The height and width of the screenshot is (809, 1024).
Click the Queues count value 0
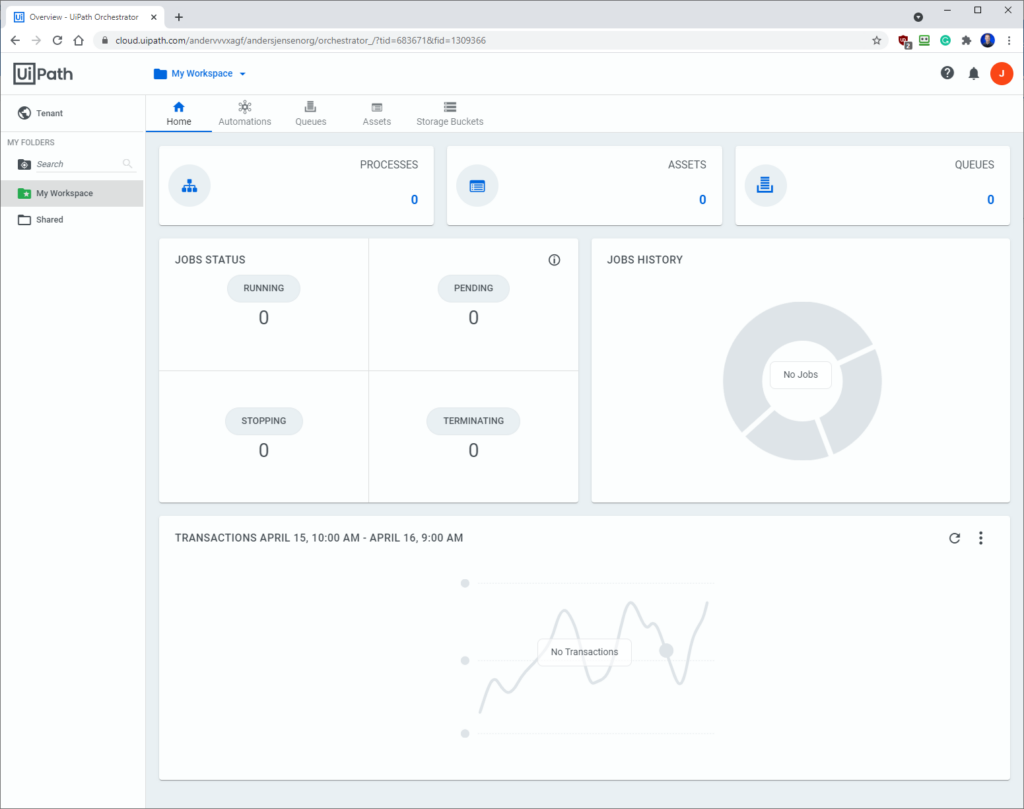pyautogui.click(x=991, y=200)
